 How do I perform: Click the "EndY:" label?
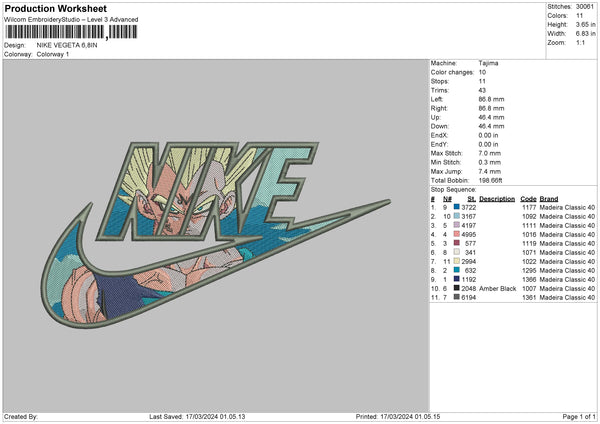tap(439, 144)
